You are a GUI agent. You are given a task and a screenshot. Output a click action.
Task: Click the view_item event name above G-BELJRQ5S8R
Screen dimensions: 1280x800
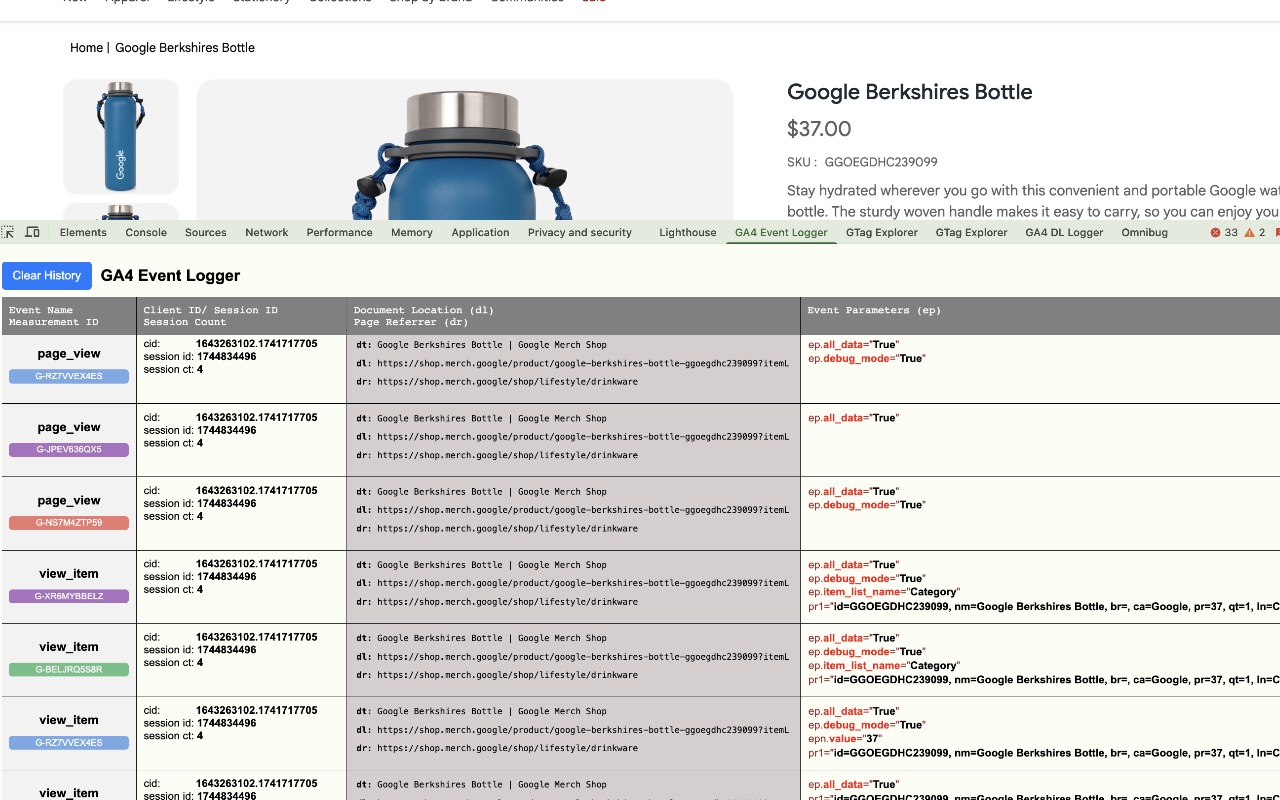69,647
